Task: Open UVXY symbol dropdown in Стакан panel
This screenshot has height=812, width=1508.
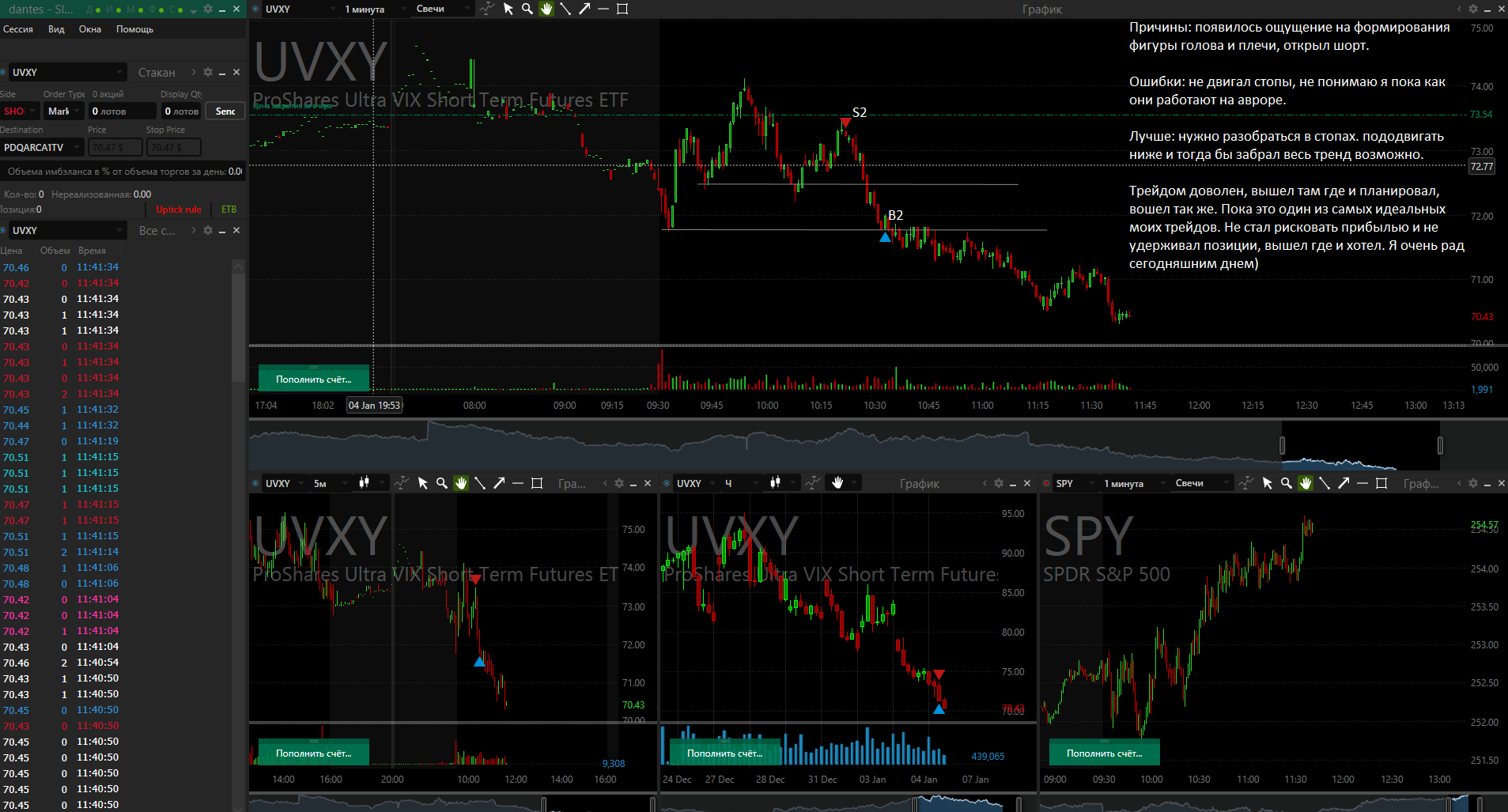Action: point(67,72)
